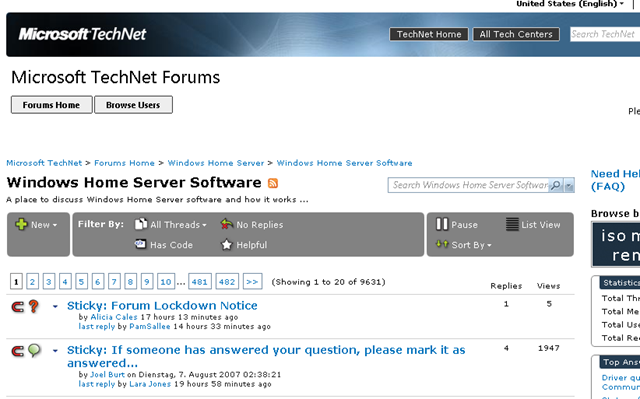Open the United States (English) language dropdown
This screenshot has width=640, height=399.
coord(570,4)
